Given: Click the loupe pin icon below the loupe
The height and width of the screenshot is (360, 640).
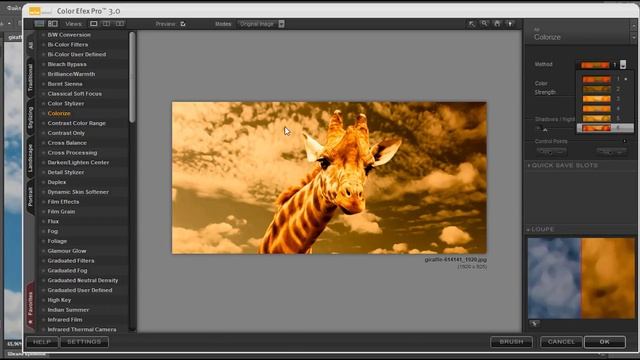Looking at the screenshot, I should click(534, 324).
